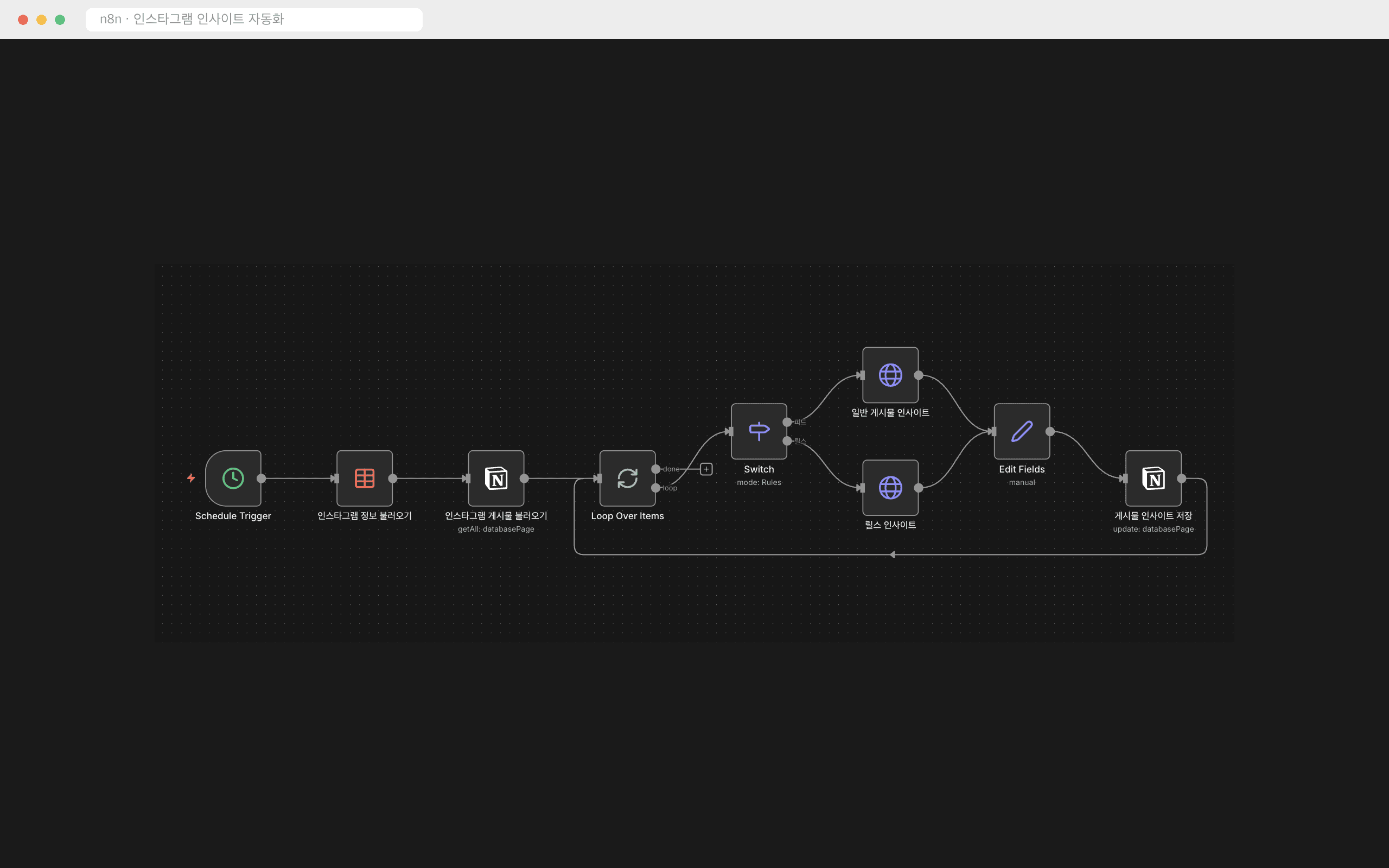The image size is (1389, 868).
Task: Click the Edit Fields output connector dot
Action: point(1050,431)
